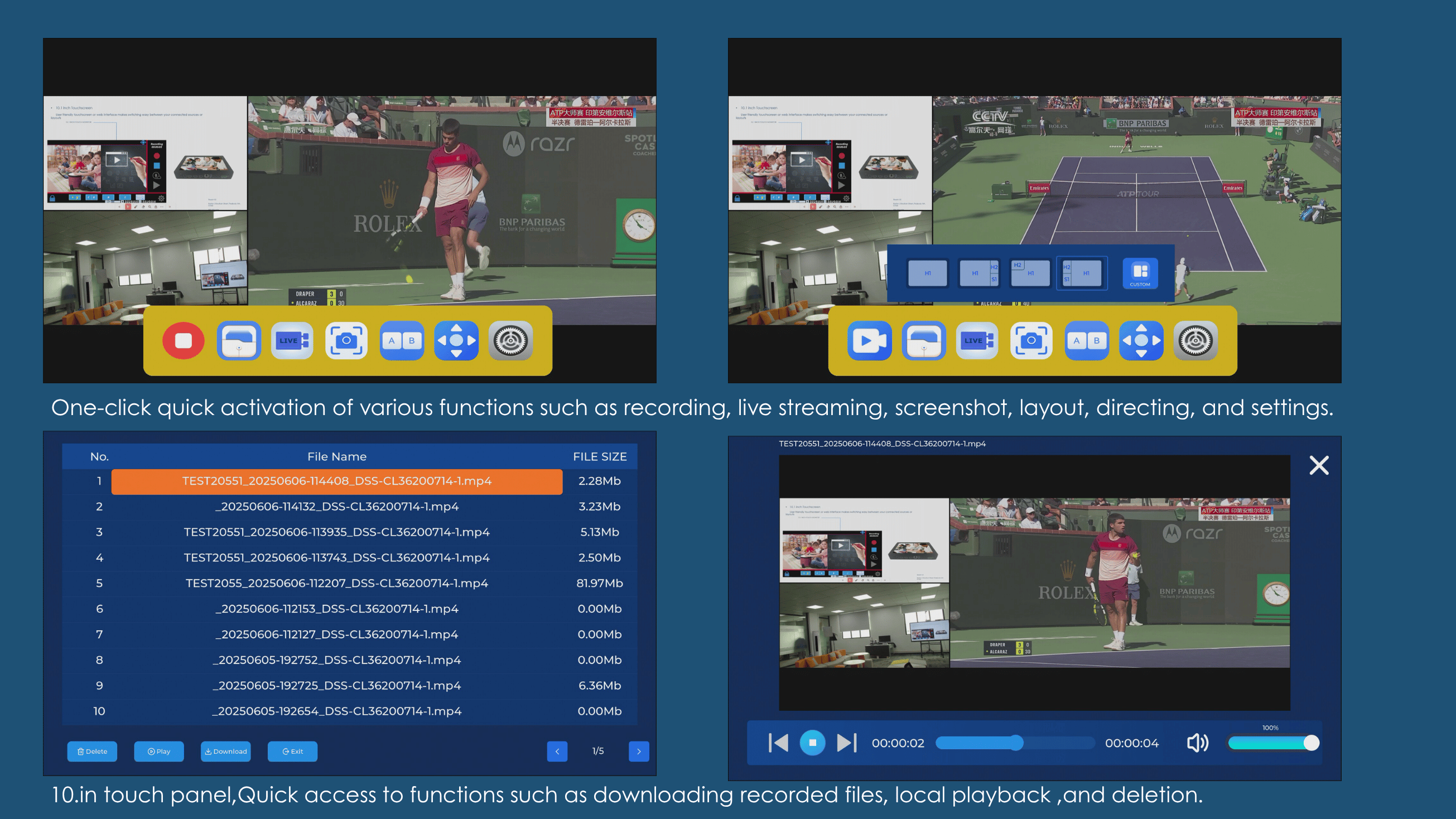Open the A/B layout icon in right toolbar
This screenshot has height=819, width=1456.
(1086, 340)
